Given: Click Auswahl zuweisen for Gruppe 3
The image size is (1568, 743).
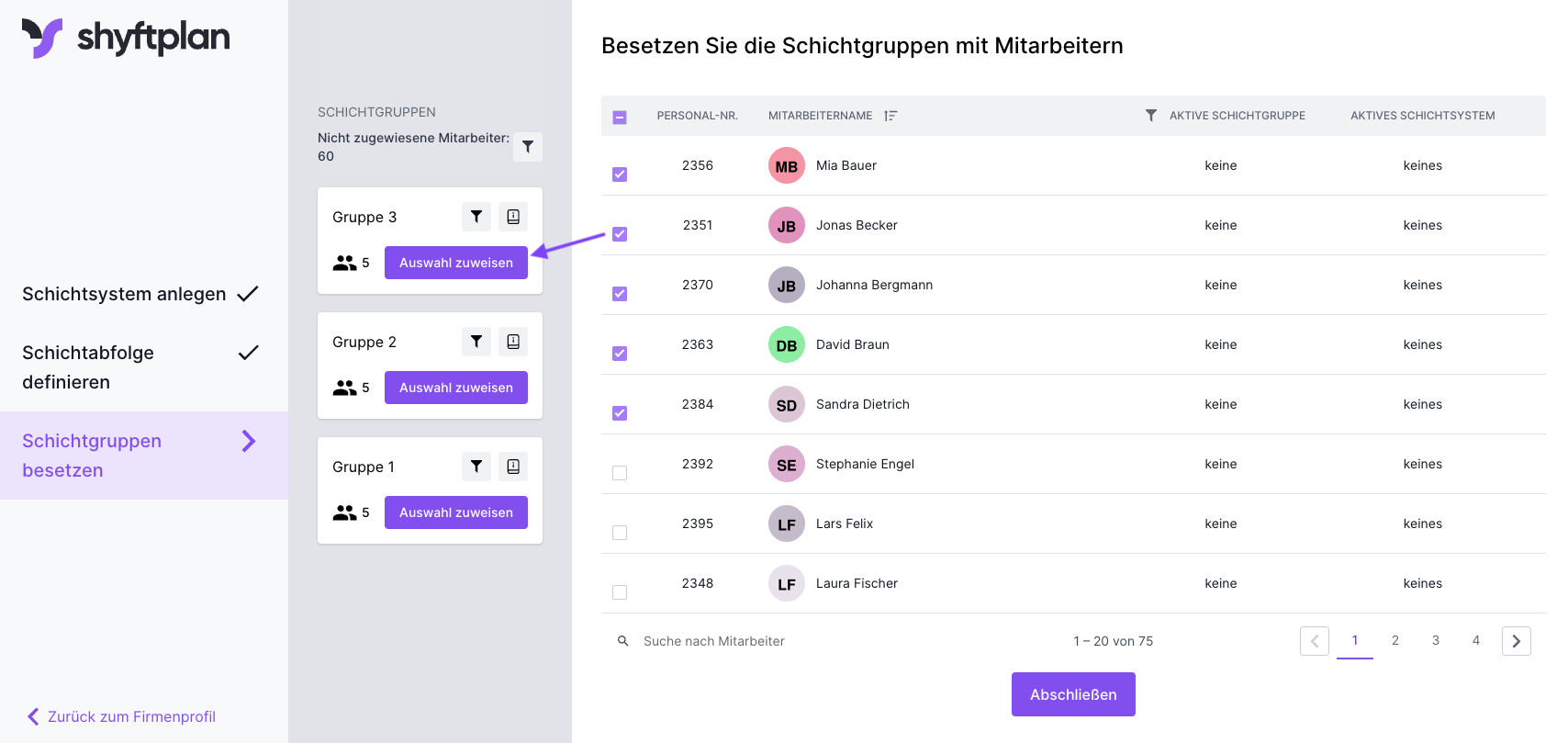Looking at the screenshot, I should pos(455,263).
